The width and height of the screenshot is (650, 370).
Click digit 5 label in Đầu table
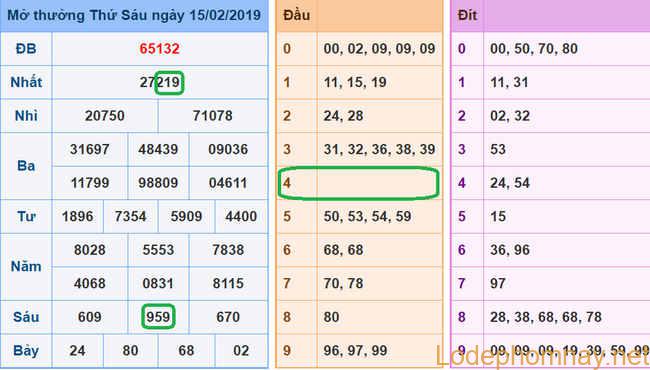(x=287, y=216)
